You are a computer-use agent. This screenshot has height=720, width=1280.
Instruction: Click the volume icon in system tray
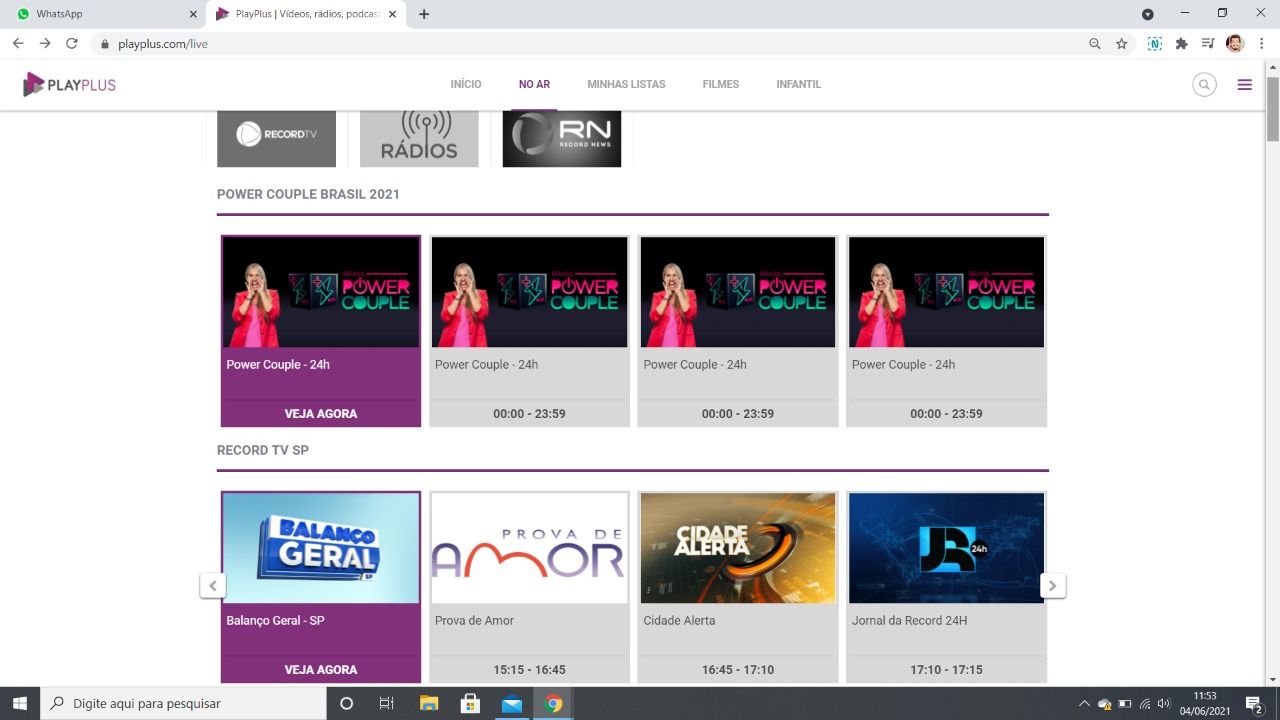point(1164,703)
